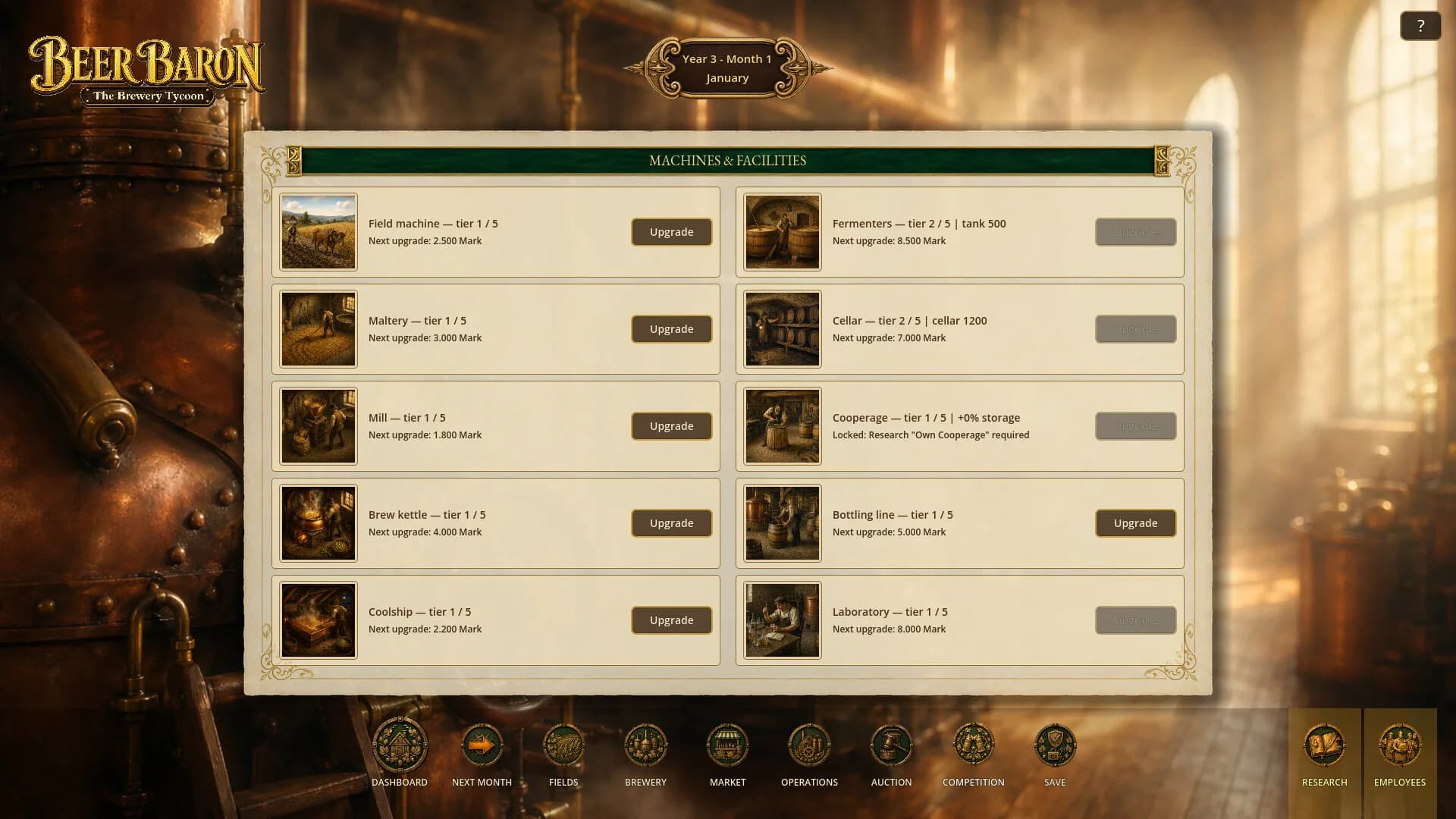Click 'Bottling line — tier 1 / 5' text

[x=893, y=515]
